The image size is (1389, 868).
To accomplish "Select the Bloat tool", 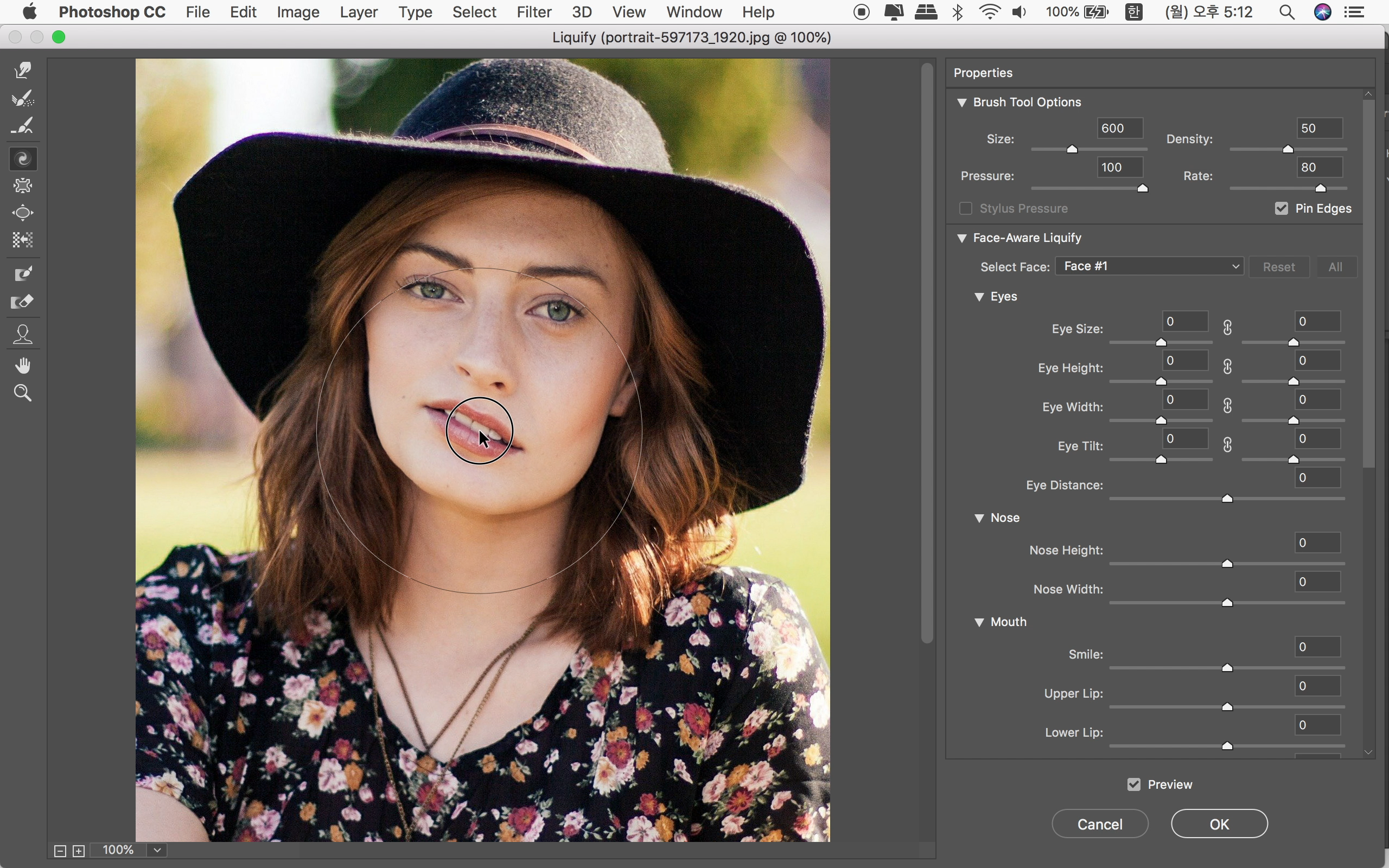I will tap(23, 213).
